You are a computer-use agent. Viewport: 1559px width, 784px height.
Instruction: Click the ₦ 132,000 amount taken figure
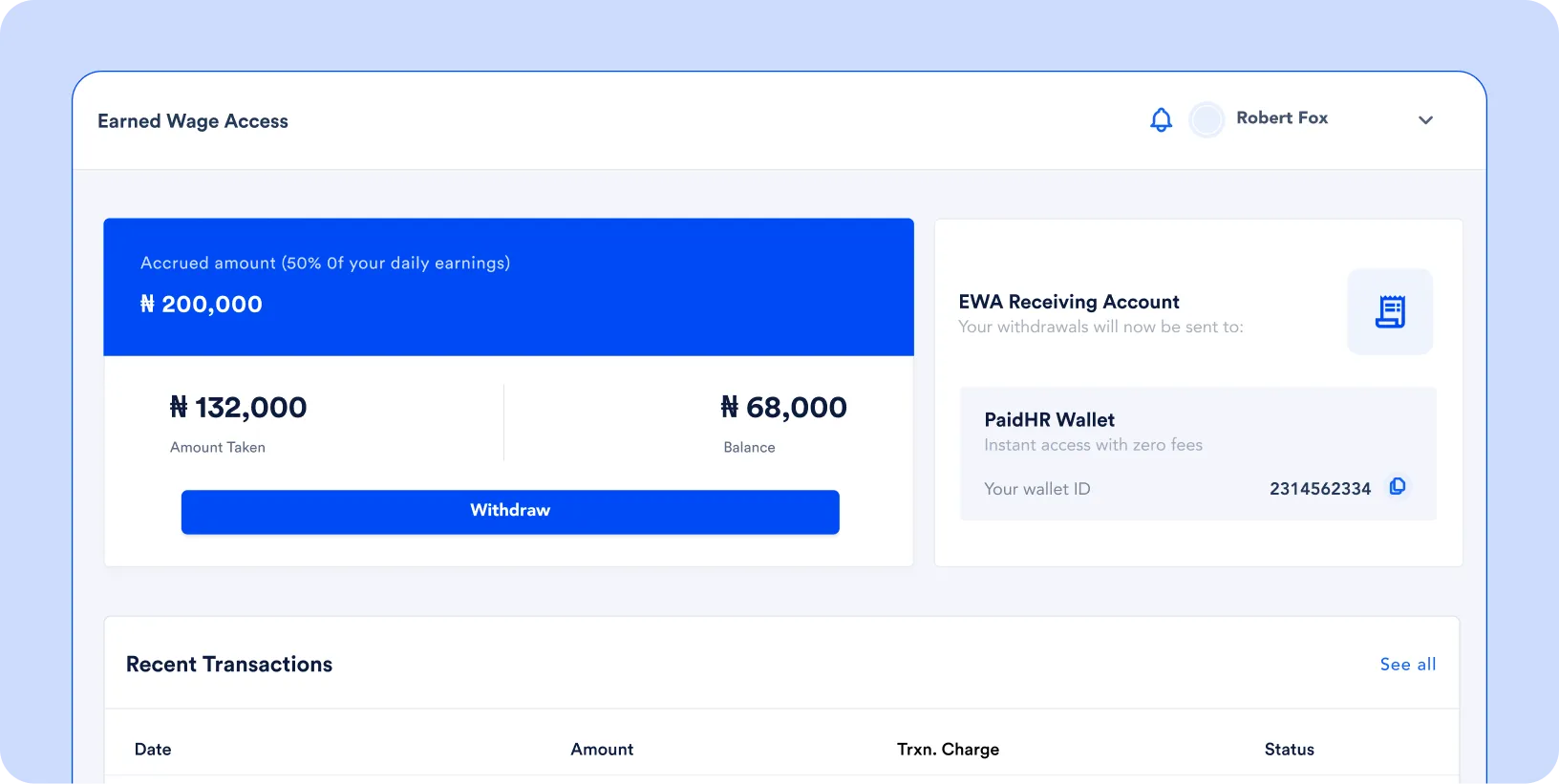click(x=239, y=408)
